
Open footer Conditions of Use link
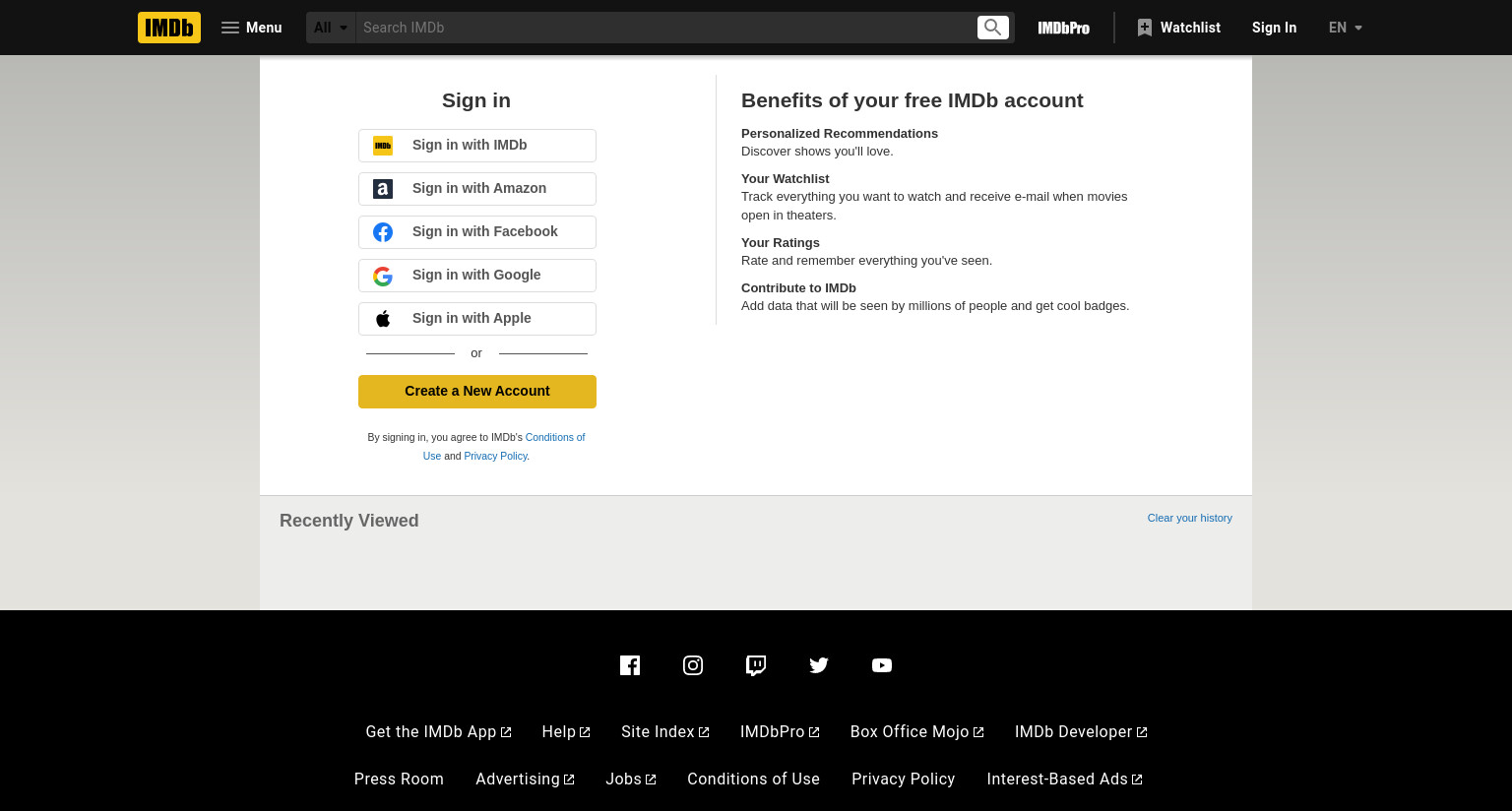tap(753, 779)
